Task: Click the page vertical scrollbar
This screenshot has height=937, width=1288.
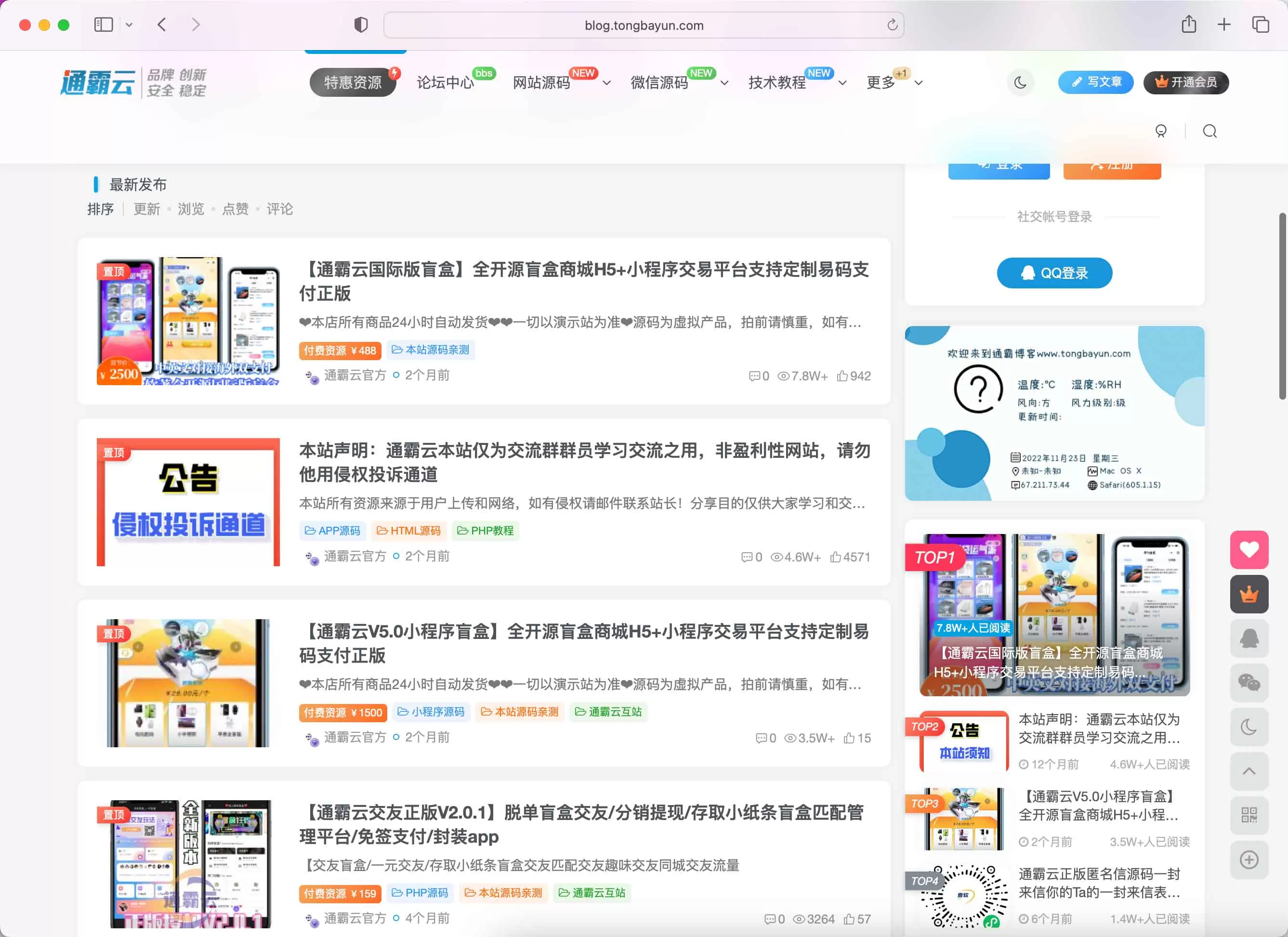Action: (x=1282, y=306)
